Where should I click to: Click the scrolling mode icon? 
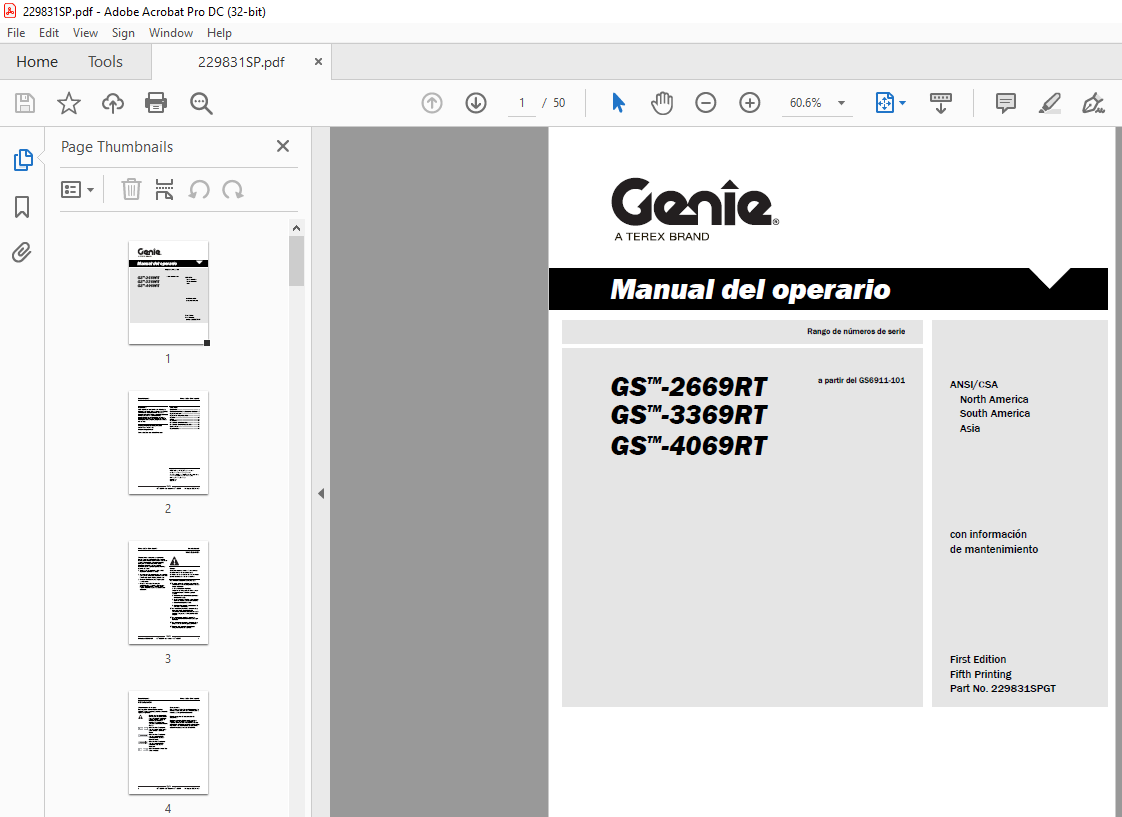[x=940, y=103]
